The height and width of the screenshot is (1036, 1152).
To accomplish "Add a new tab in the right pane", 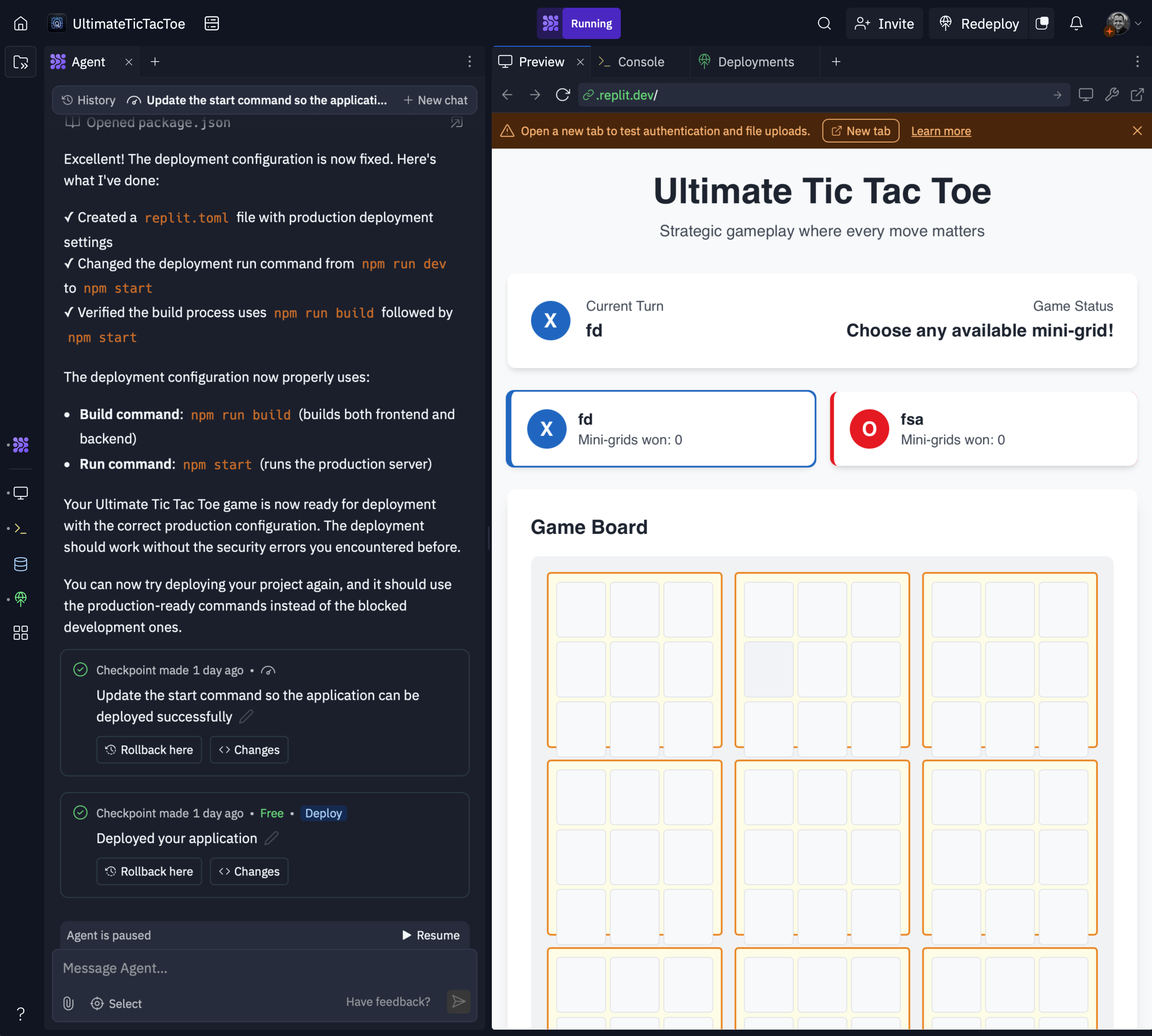I will point(836,62).
